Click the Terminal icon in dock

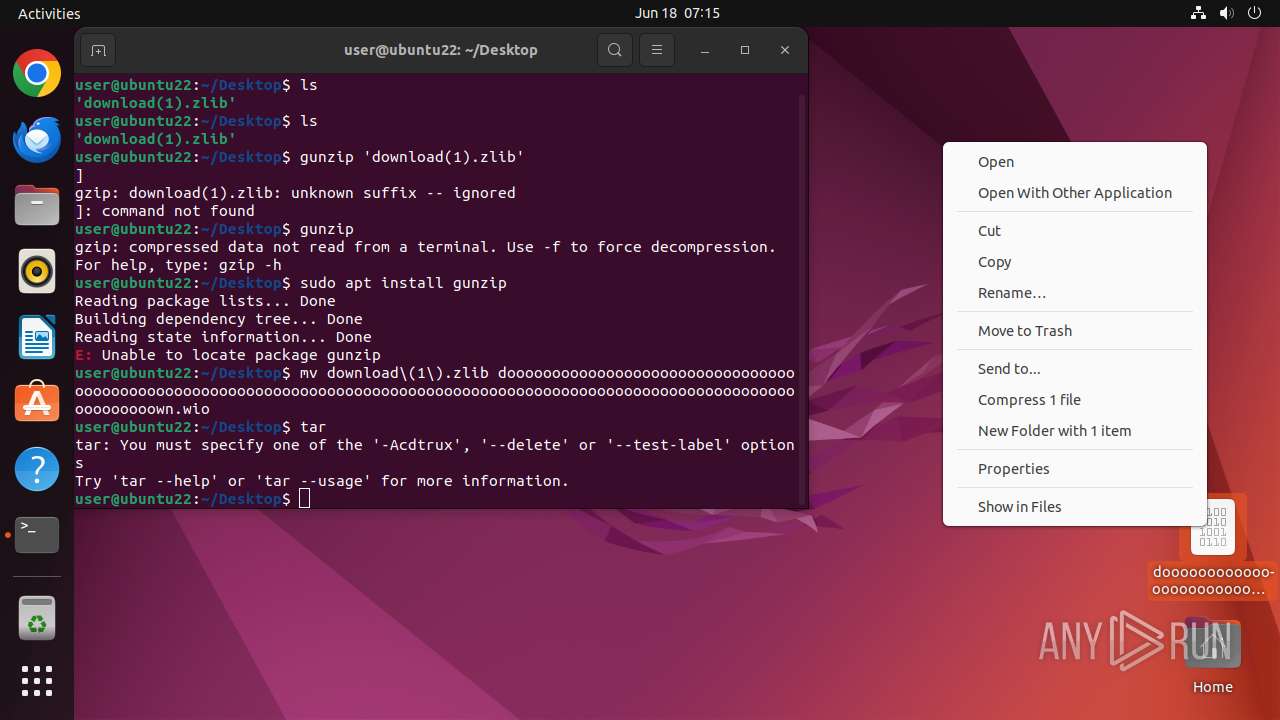click(x=37, y=535)
